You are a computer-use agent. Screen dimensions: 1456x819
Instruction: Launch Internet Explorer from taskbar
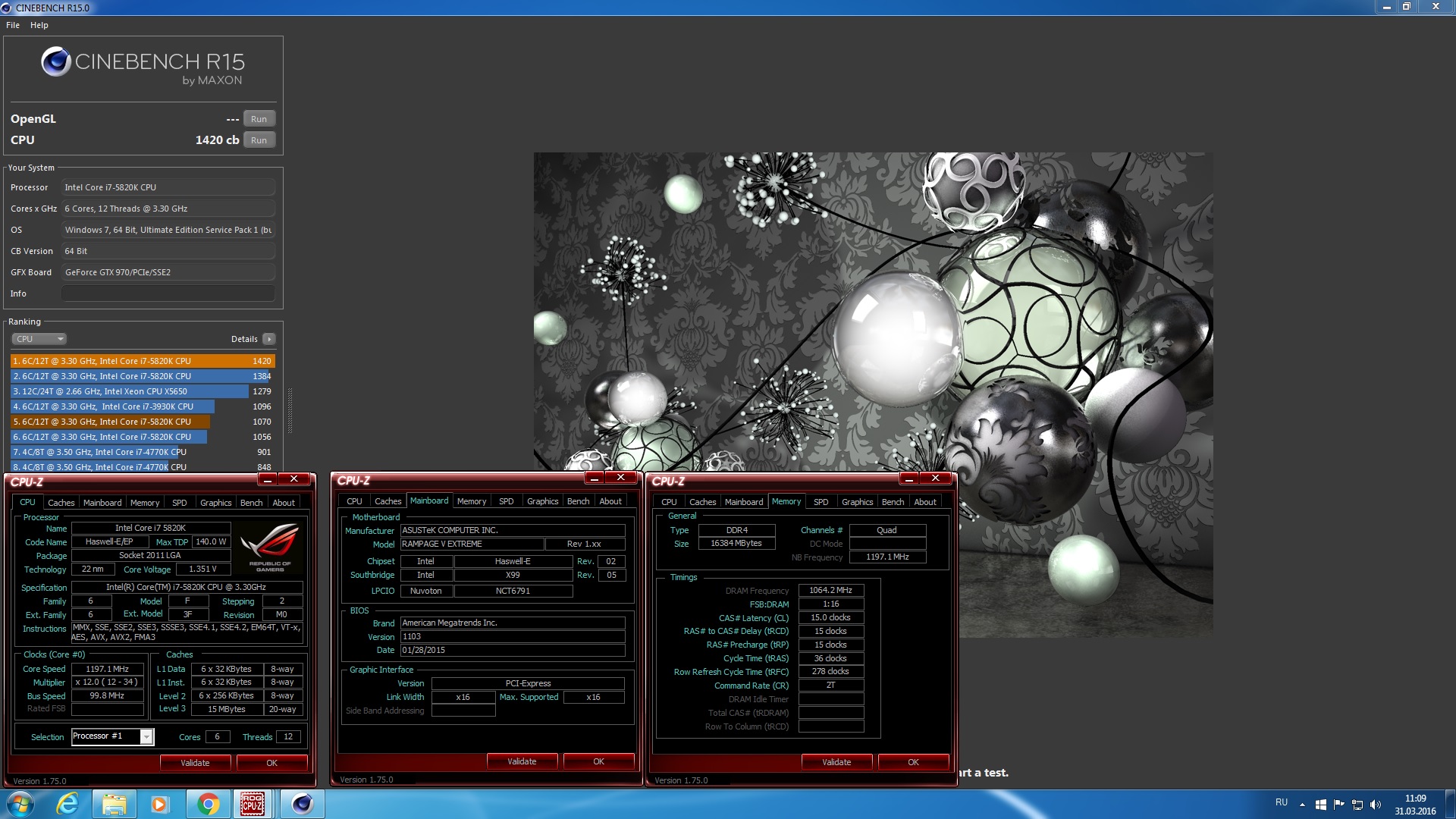tap(67, 804)
